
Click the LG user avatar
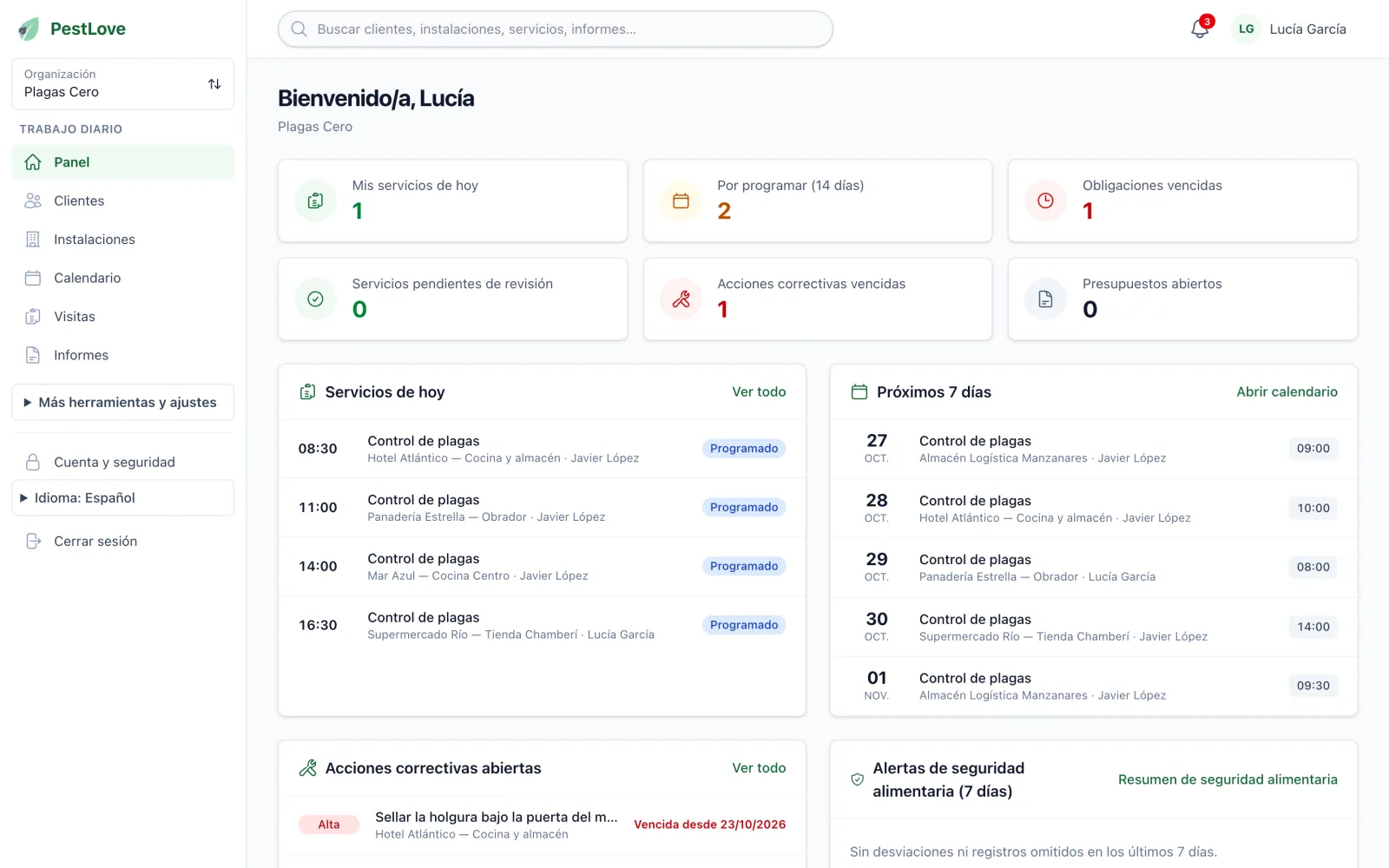(1246, 29)
